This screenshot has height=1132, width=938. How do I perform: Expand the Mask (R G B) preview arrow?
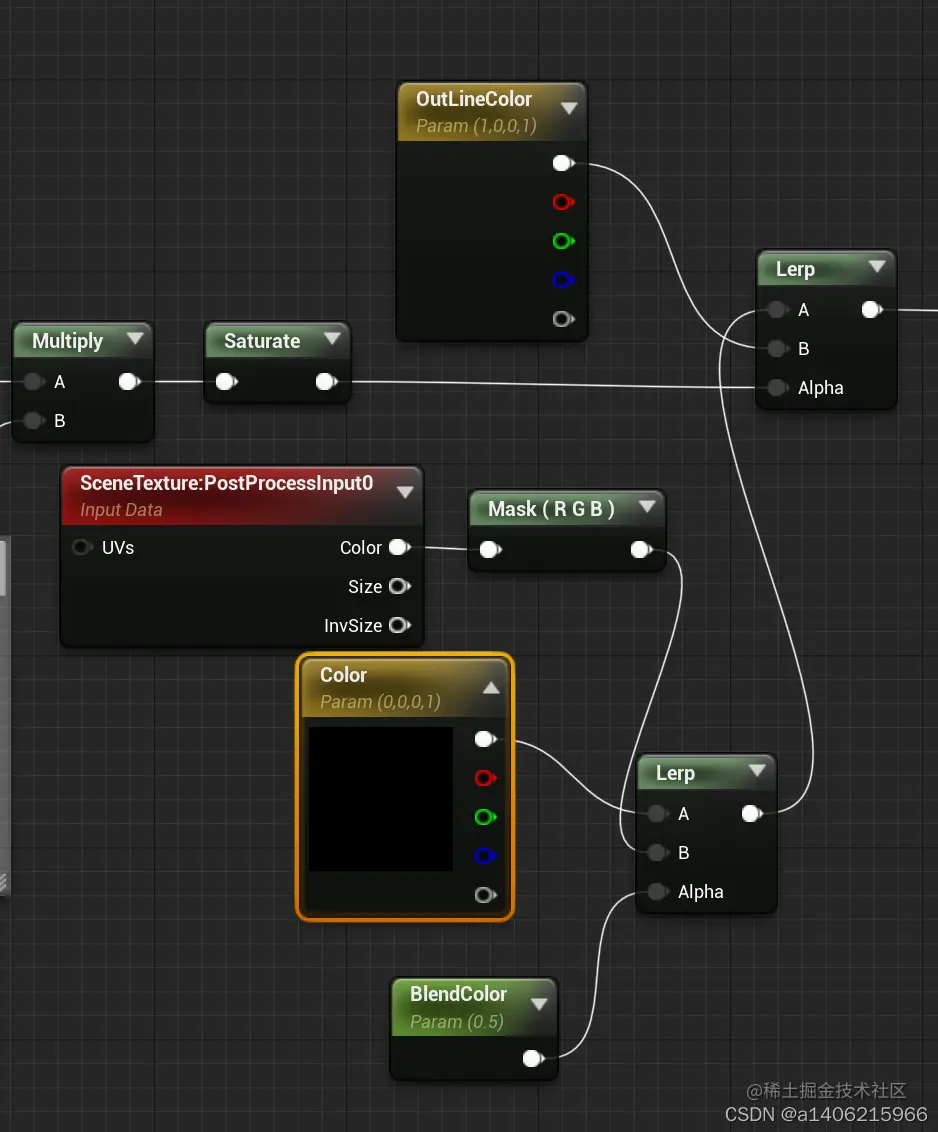(647, 507)
